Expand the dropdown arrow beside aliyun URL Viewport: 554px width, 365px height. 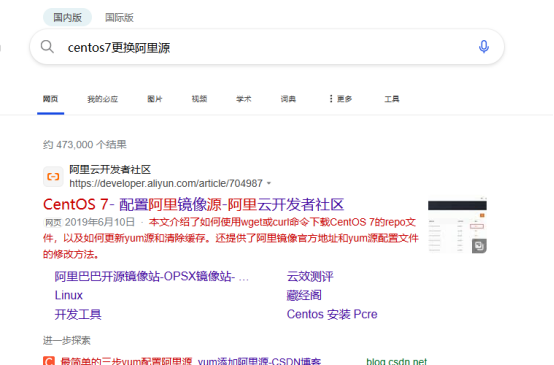click(269, 183)
